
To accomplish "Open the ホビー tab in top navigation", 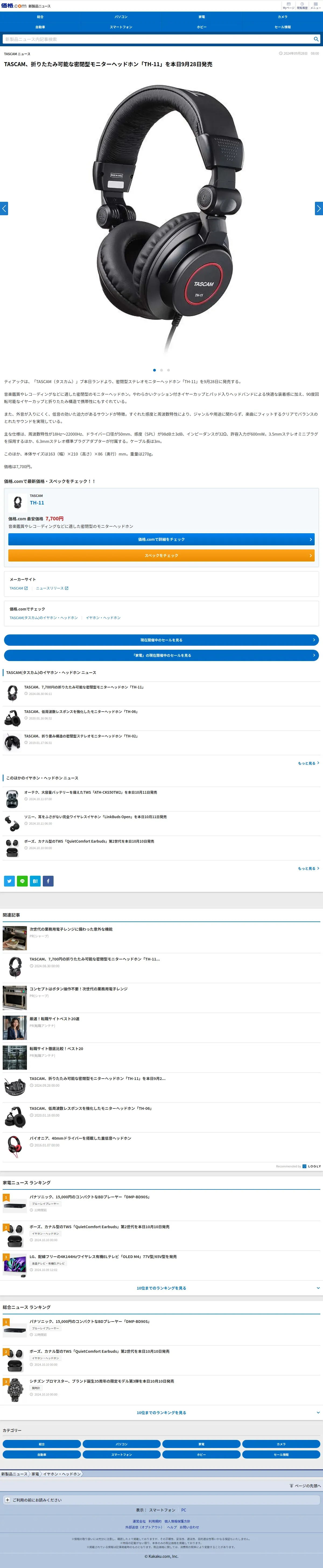I will pos(202,27).
